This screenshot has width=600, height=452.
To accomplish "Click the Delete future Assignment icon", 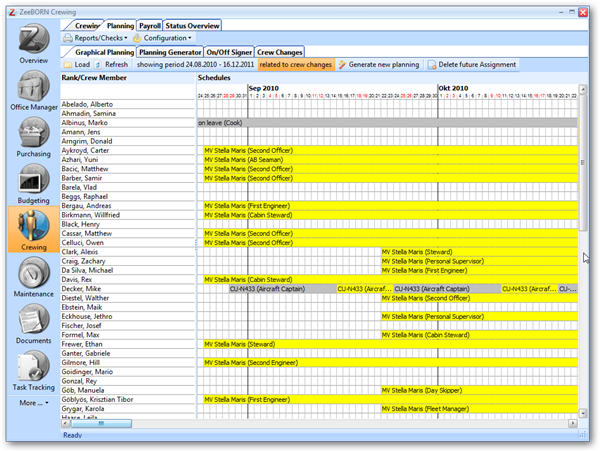I will click(432, 65).
